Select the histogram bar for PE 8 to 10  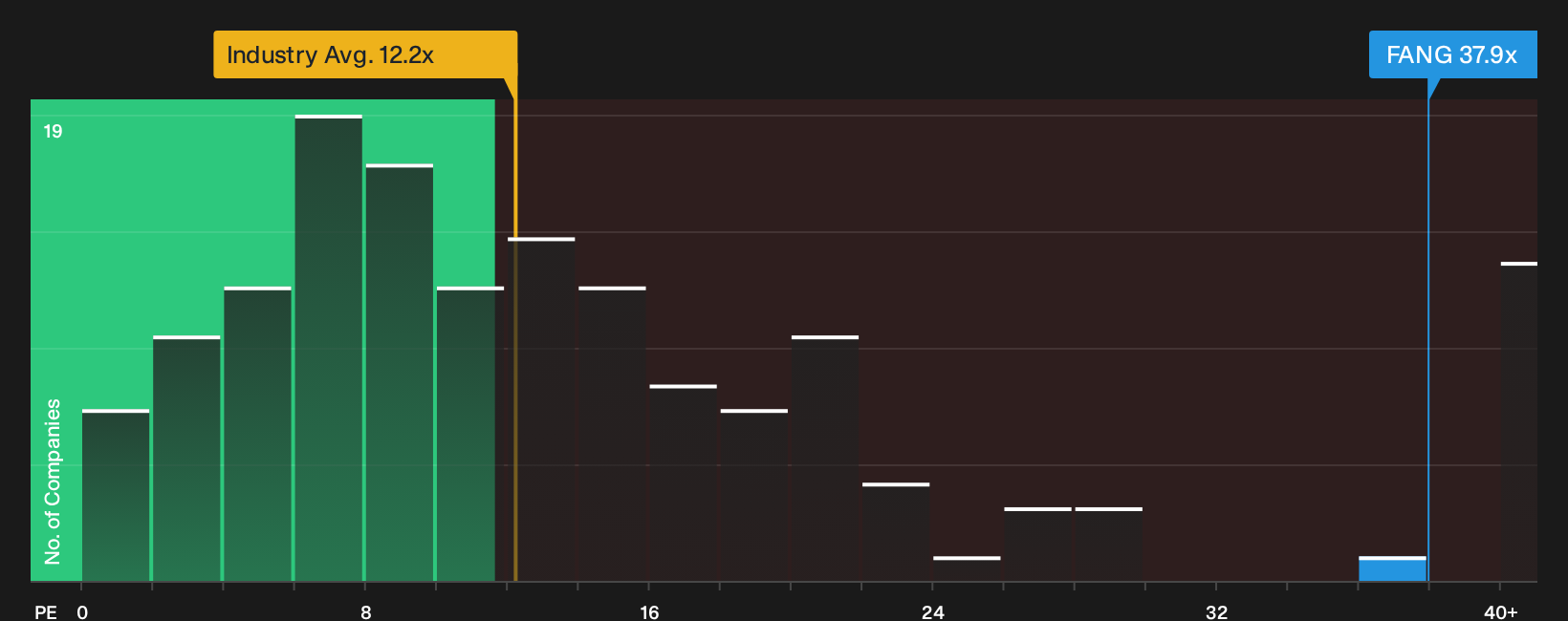tap(400, 373)
